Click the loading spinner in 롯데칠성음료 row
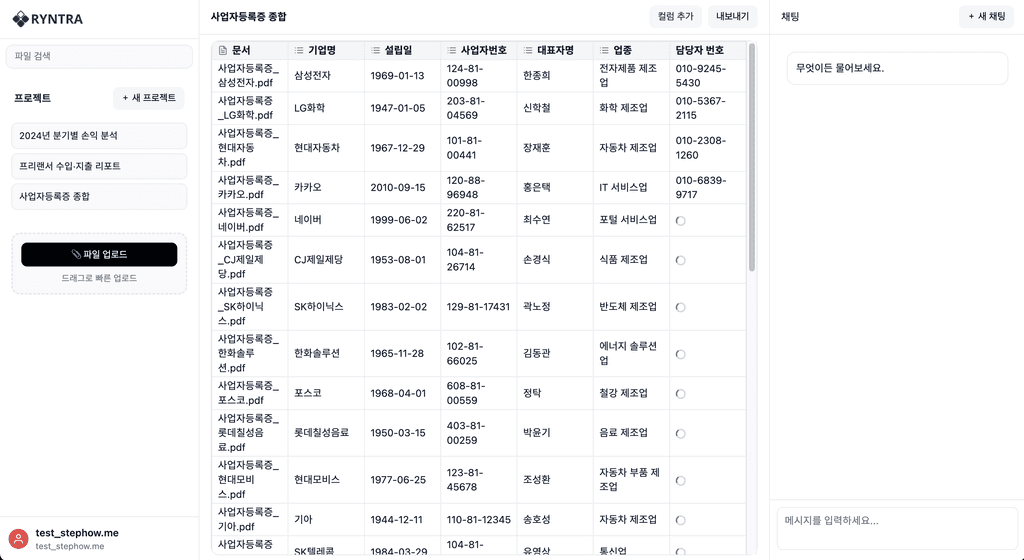The image size is (1024, 560). click(680, 433)
